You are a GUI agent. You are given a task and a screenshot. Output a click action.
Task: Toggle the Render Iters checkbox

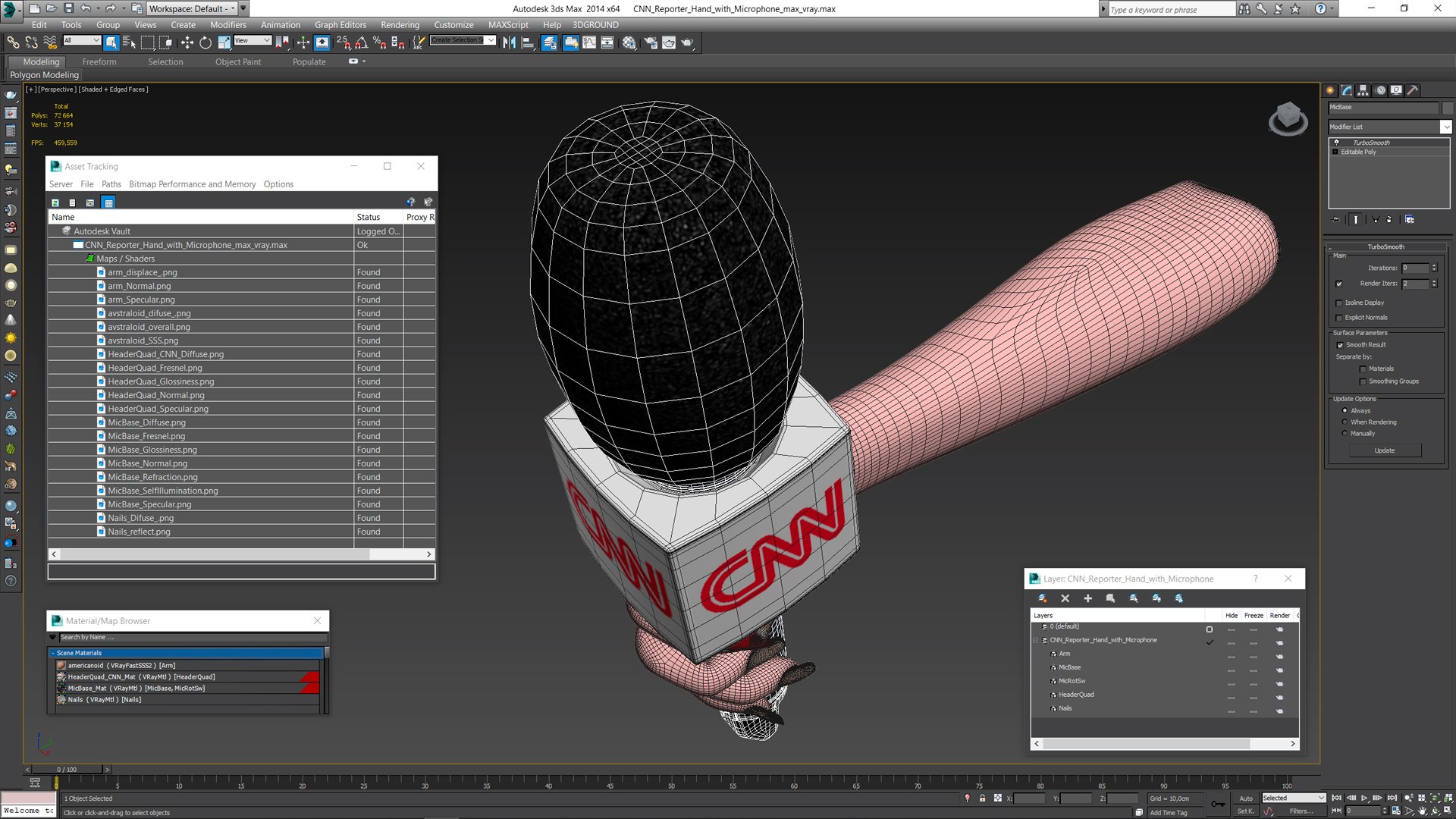coord(1339,284)
